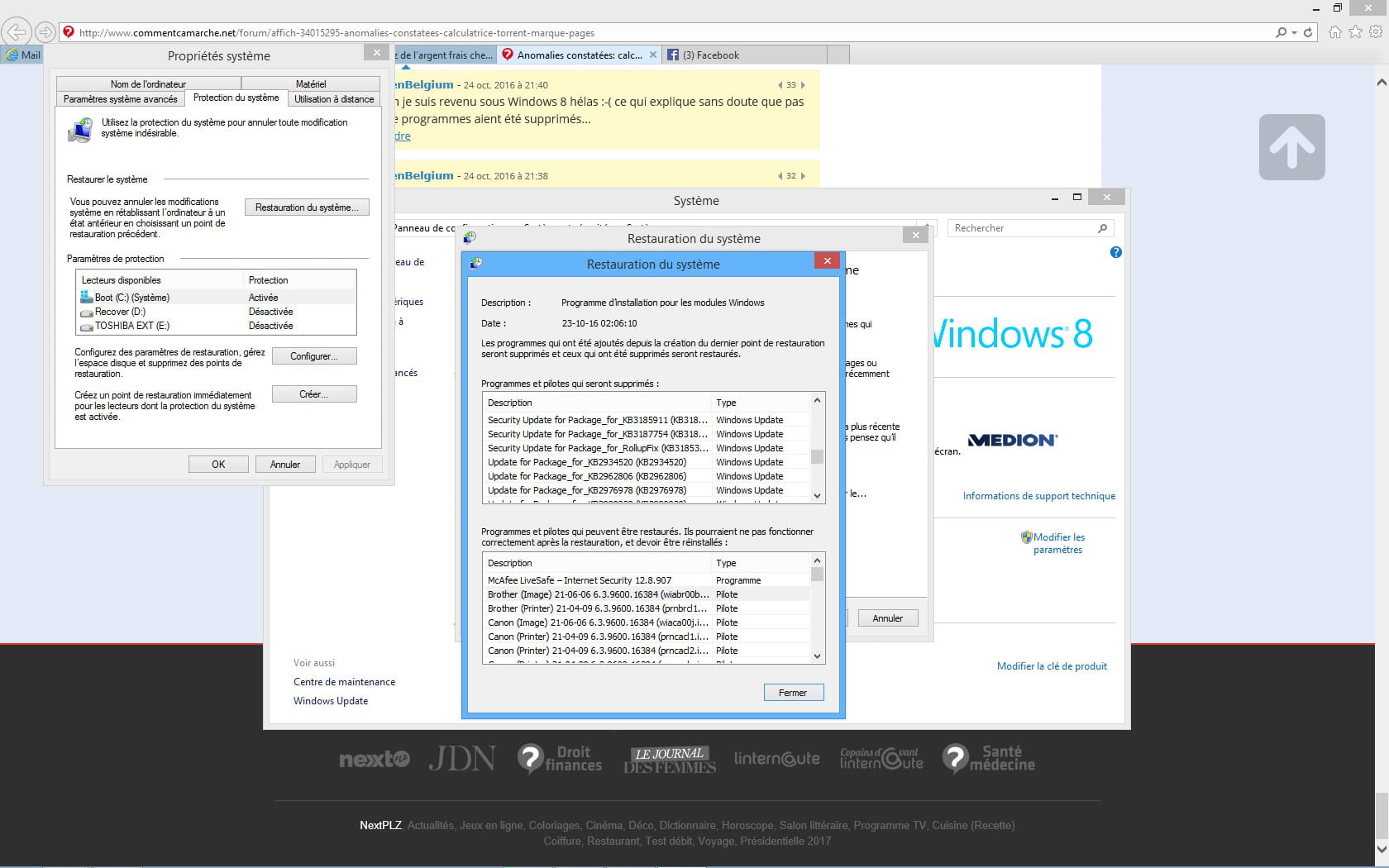Click the browser back arrow button
This screenshot has width=1389, height=868.
tap(16, 32)
